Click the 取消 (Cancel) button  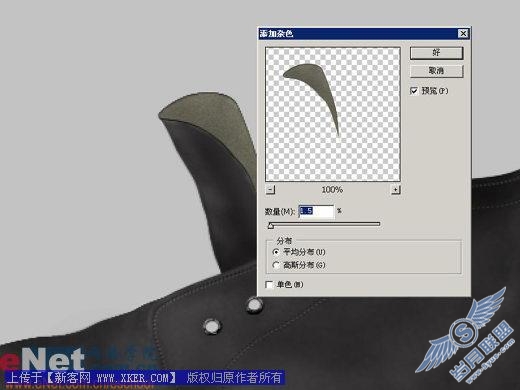pyautogui.click(x=436, y=71)
